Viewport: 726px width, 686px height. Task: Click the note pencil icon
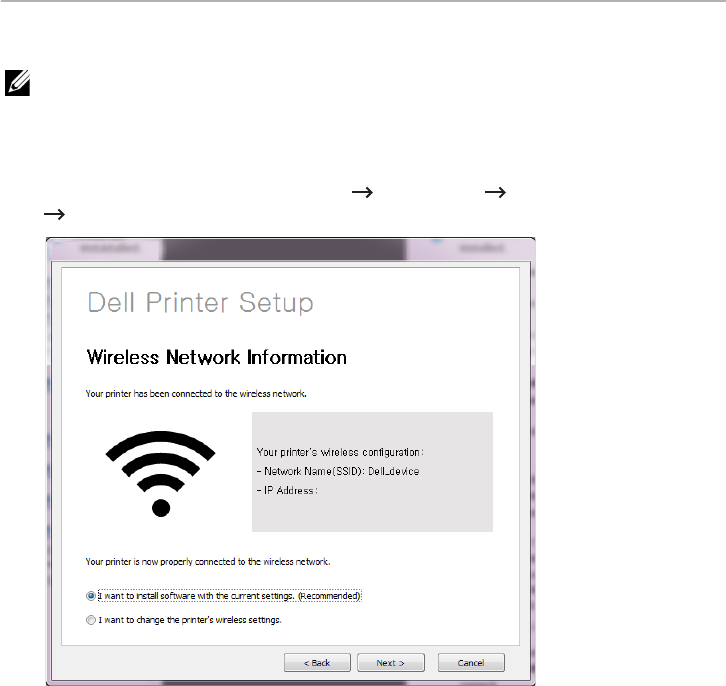coord(18,83)
